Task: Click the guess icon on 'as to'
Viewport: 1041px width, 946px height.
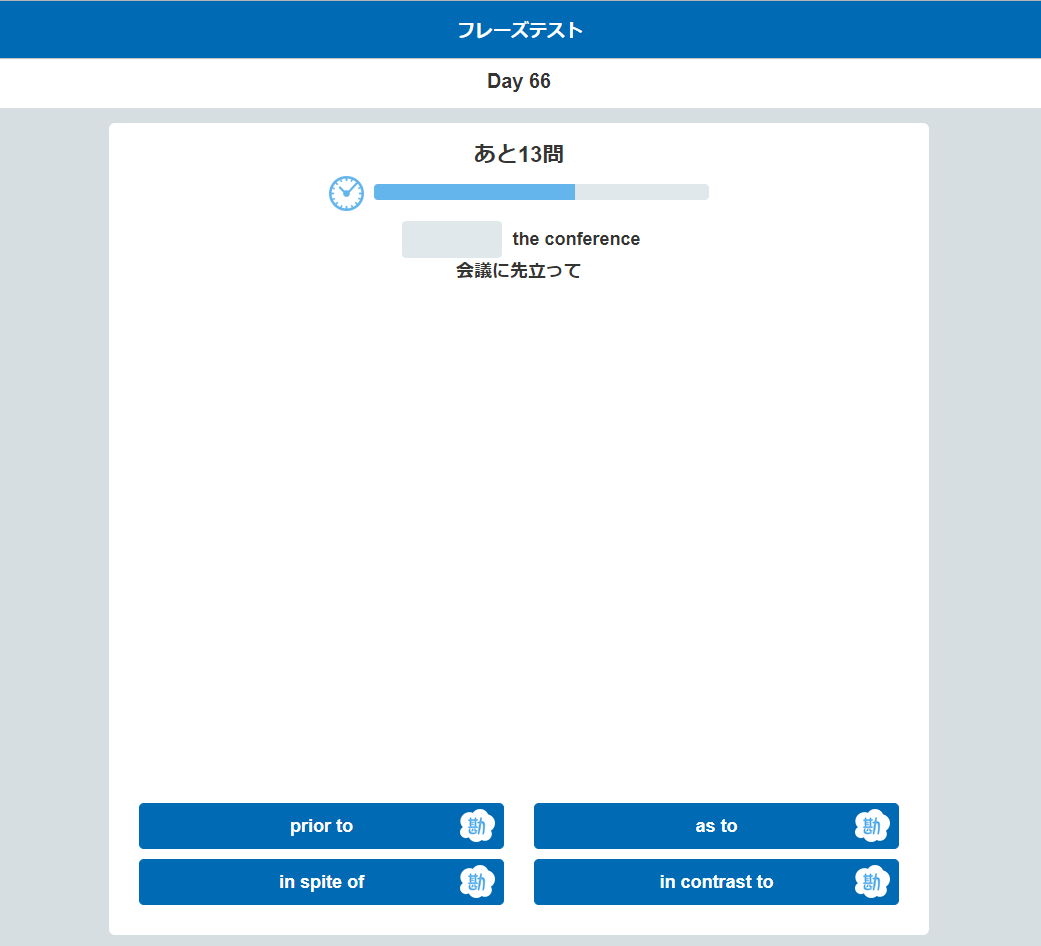Action: [x=872, y=826]
